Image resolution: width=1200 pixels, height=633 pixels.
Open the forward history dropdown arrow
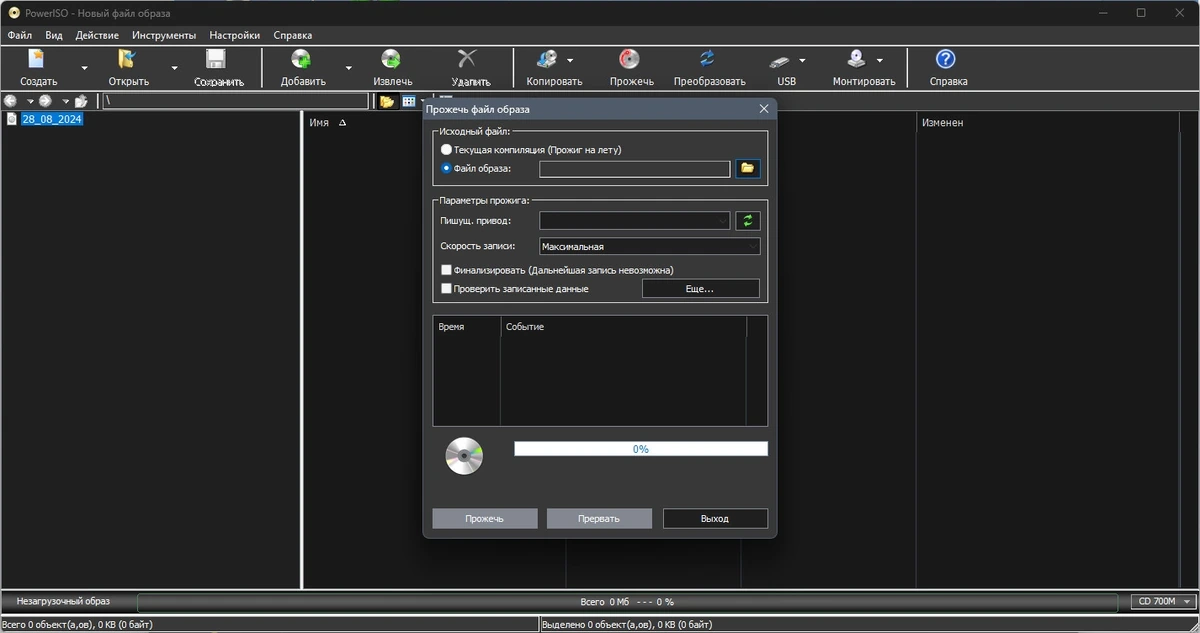pyautogui.click(x=66, y=101)
